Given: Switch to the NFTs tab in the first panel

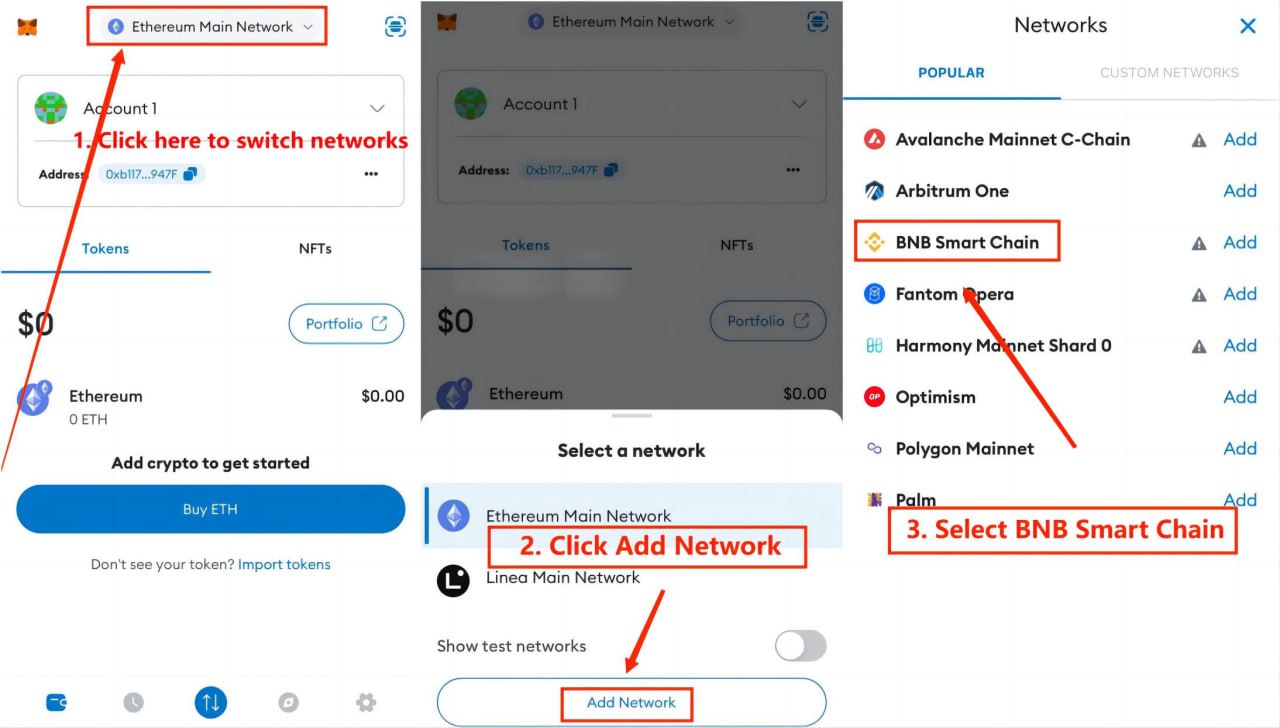Looking at the screenshot, I should [315, 248].
